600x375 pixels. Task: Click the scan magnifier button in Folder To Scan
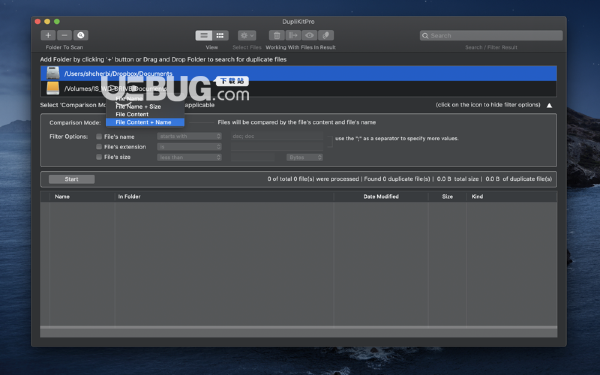pyautogui.click(x=81, y=35)
